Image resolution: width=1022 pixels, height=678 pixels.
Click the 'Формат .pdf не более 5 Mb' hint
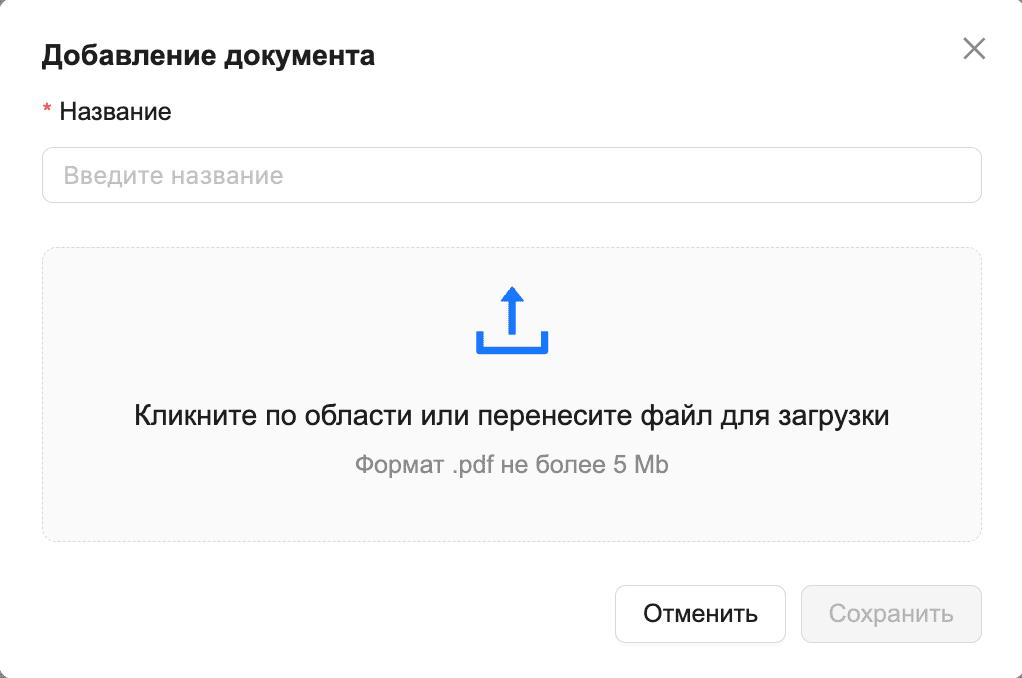tap(511, 465)
